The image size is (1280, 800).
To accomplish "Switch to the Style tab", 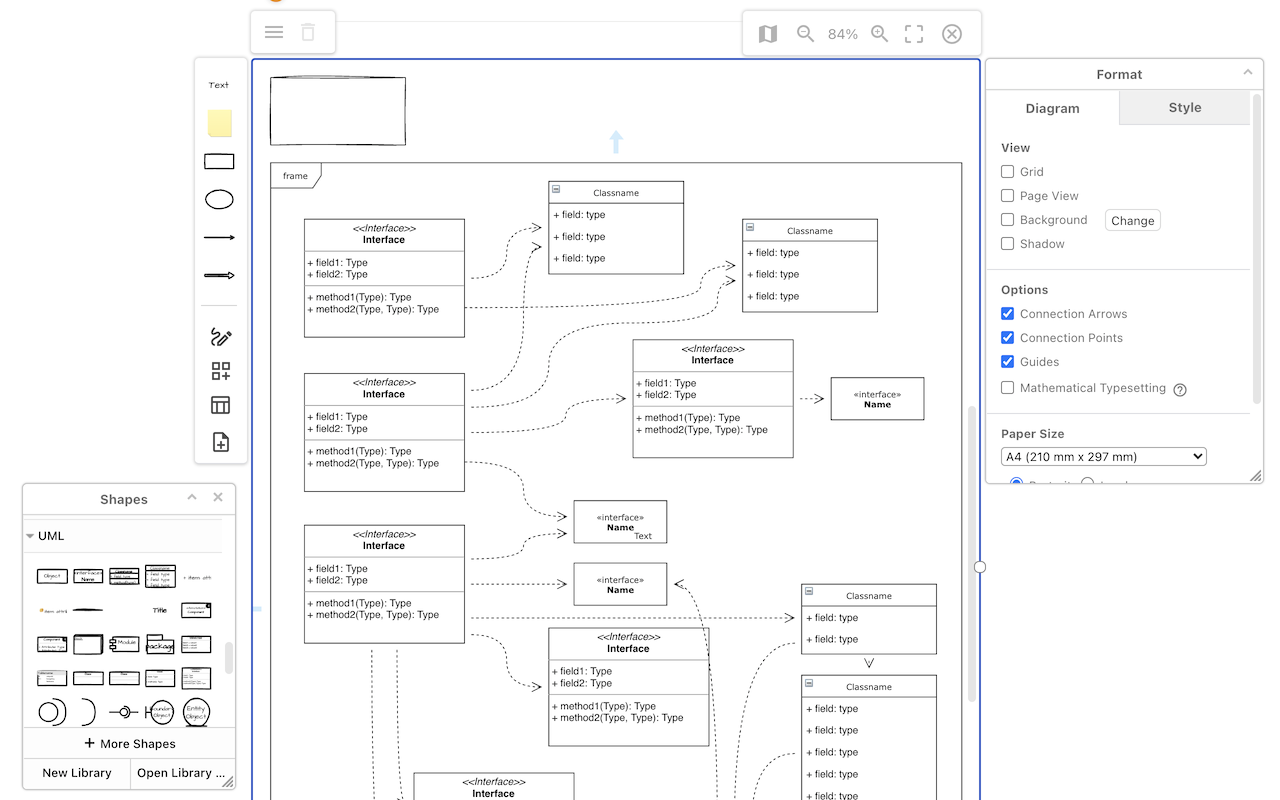I will 1184,107.
